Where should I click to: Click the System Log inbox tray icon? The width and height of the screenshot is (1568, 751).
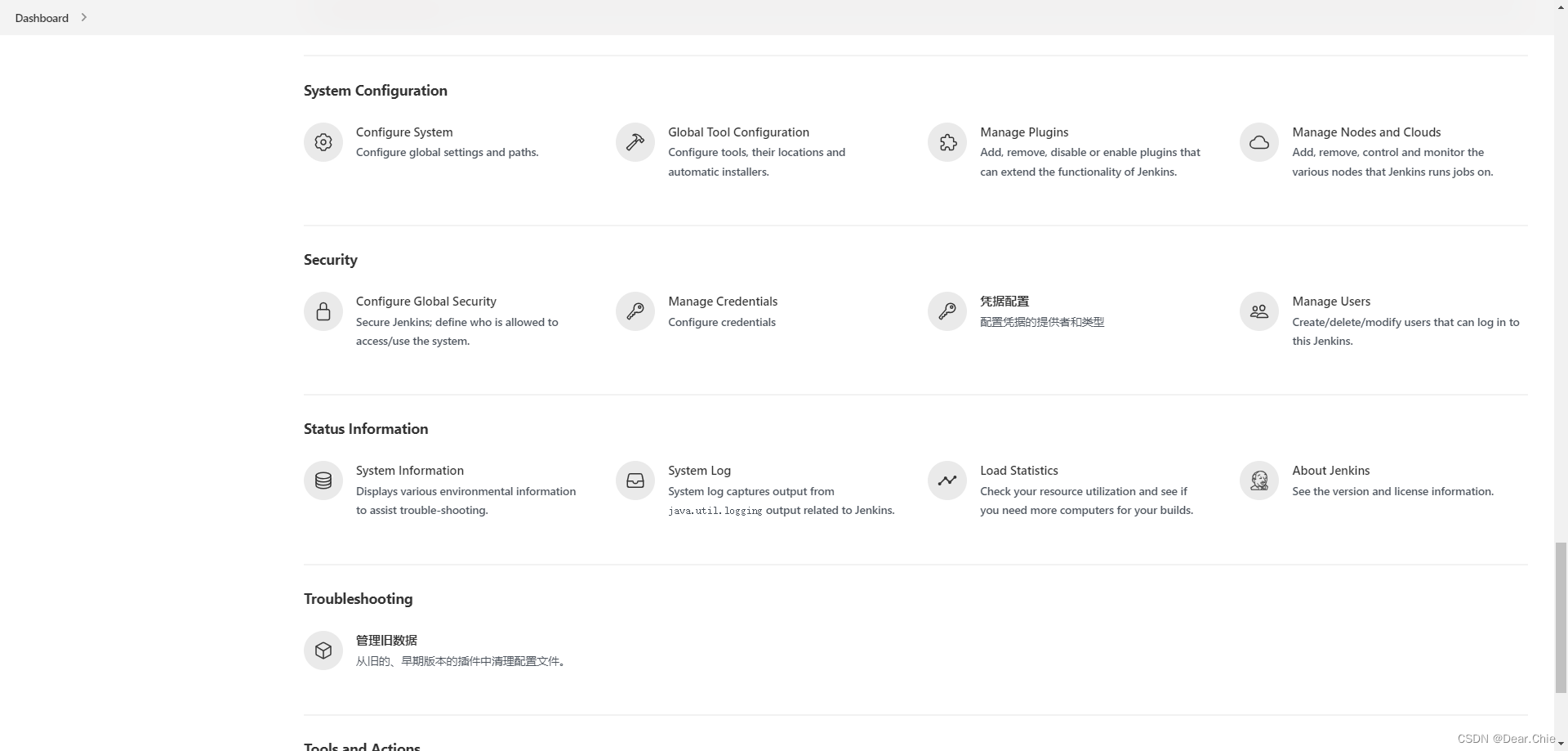click(x=635, y=481)
